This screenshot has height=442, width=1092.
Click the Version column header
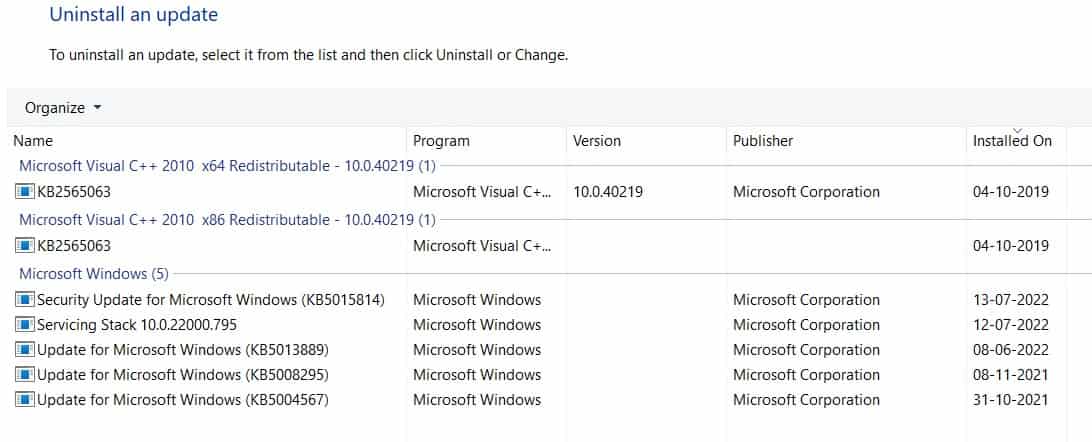coord(597,141)
